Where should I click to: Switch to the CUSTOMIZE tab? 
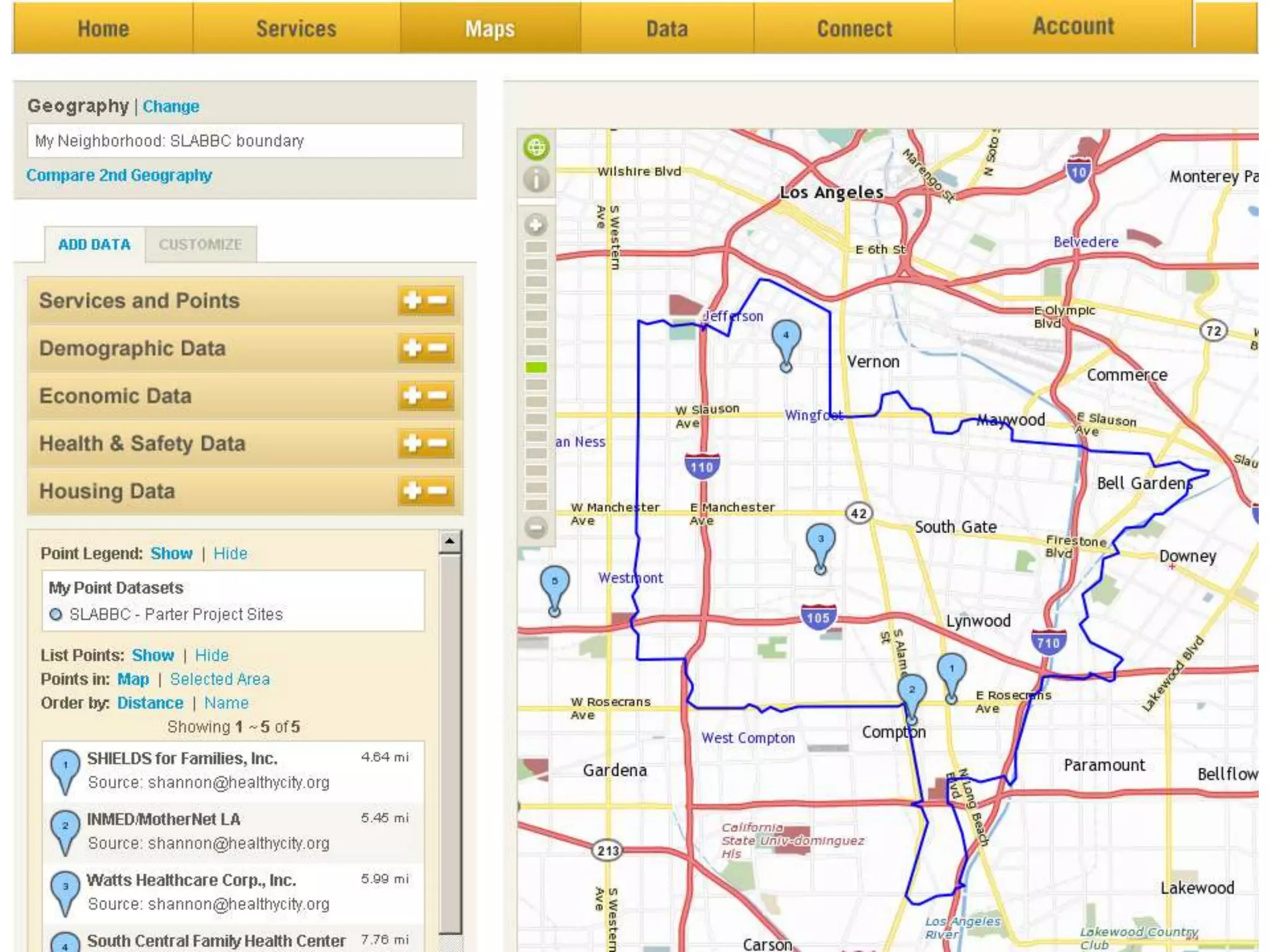click(x=200, y=245)
